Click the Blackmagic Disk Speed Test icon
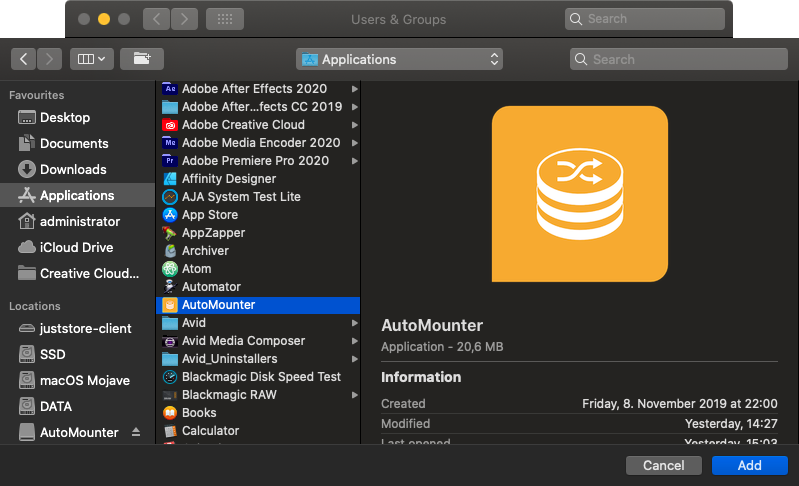Screen dimensions: 799x486 point(170,377)
